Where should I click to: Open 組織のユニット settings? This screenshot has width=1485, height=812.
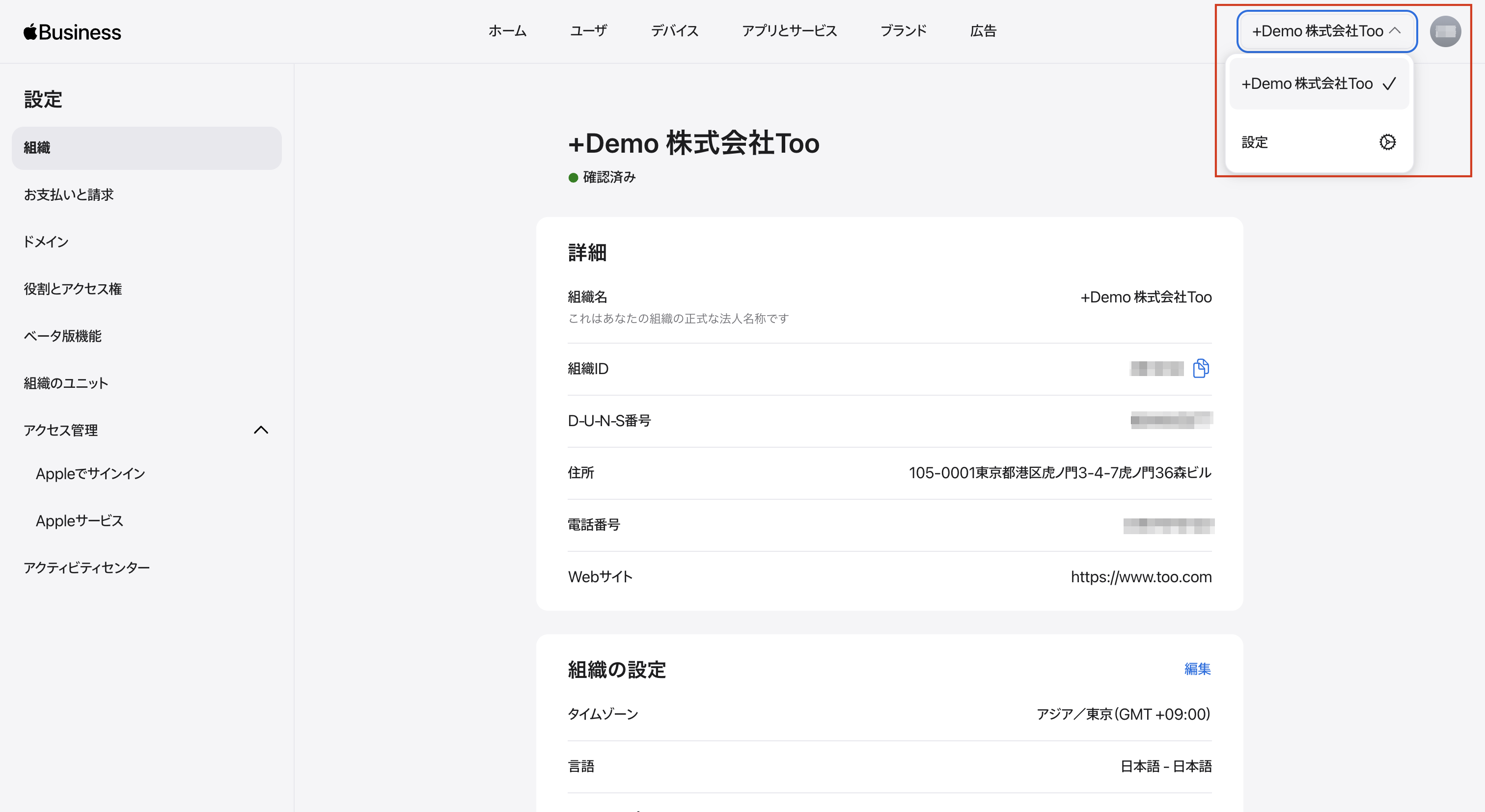[x=146, y=383]
